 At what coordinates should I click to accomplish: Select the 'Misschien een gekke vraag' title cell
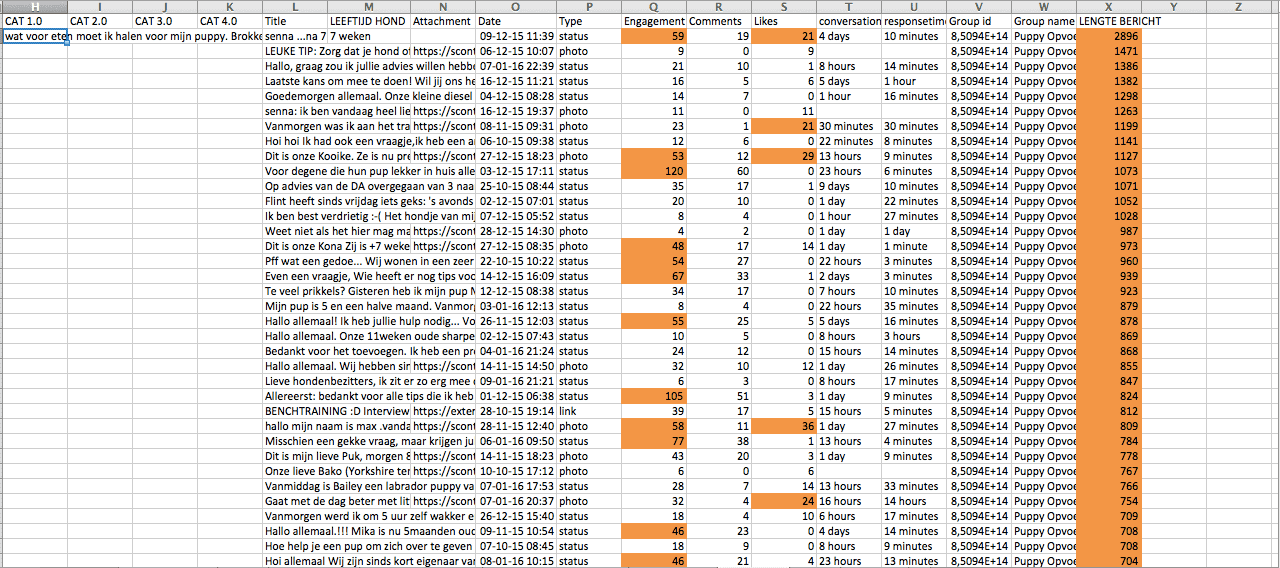click(x=294, y=442)
